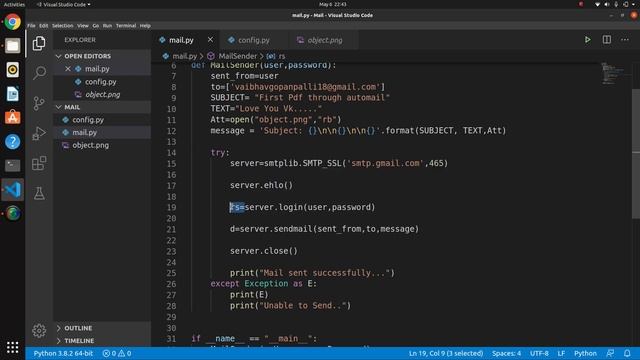The height and width of the screenshot is (360, 640).
Task: Open the Testing flask view
Action: tap(39, 193)
